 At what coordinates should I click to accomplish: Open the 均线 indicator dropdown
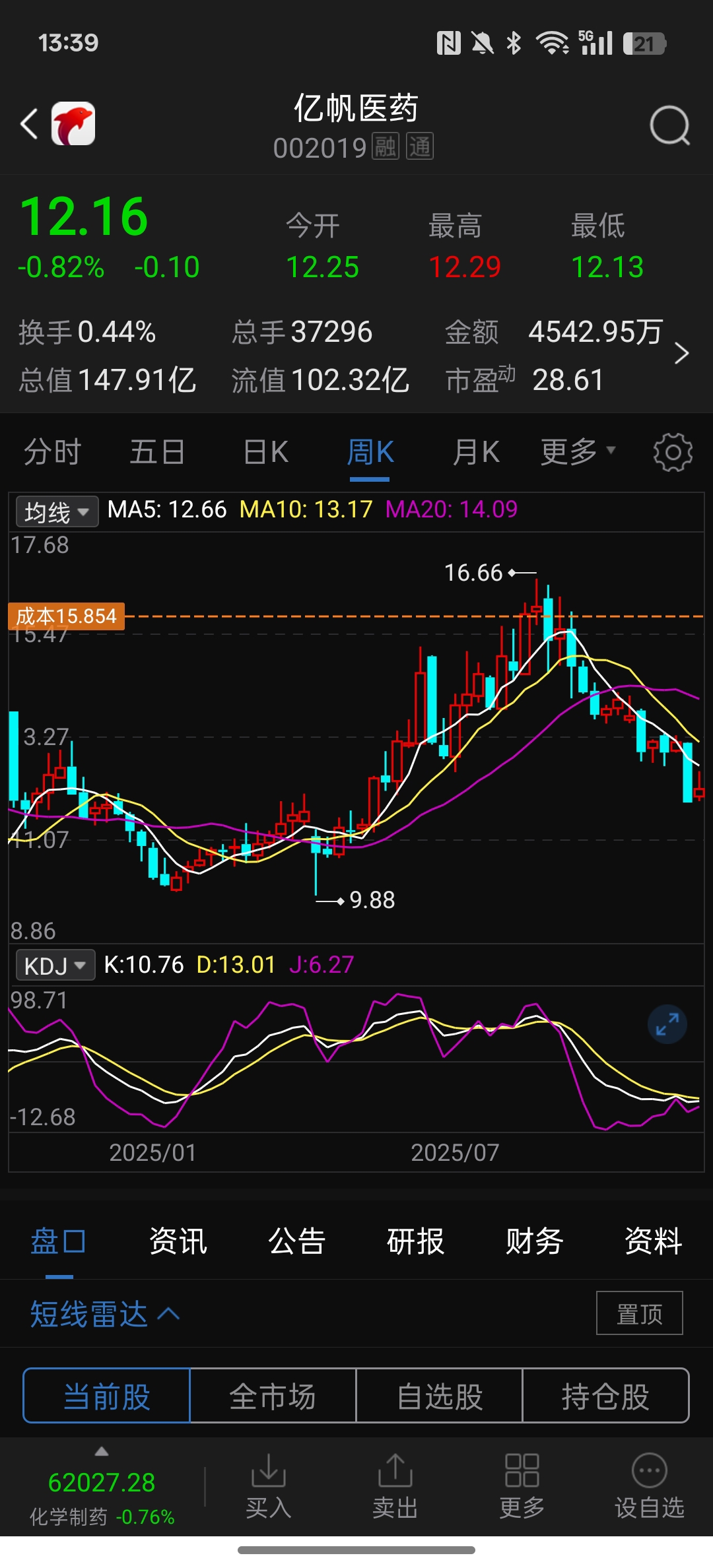pos(57,511)
